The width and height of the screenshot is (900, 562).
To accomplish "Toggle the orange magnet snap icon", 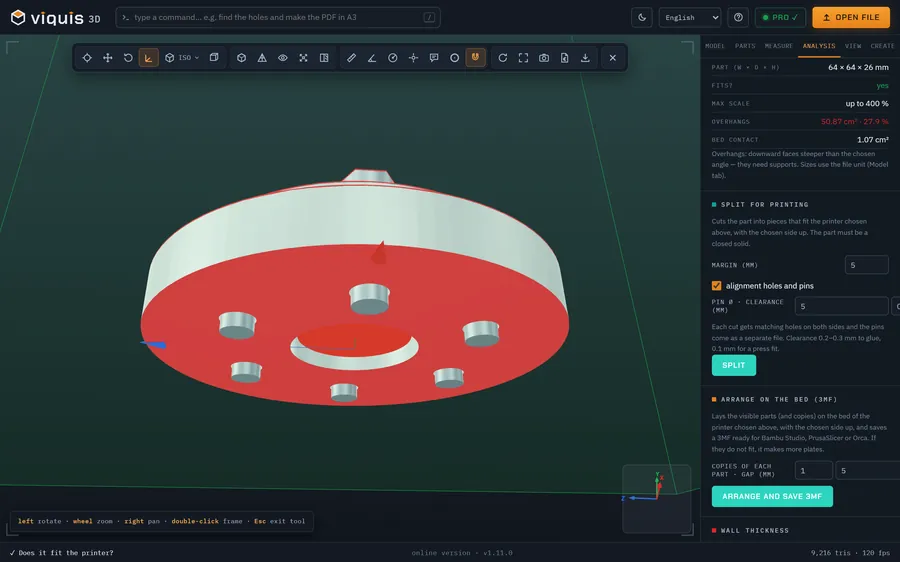I will point(475,57).
